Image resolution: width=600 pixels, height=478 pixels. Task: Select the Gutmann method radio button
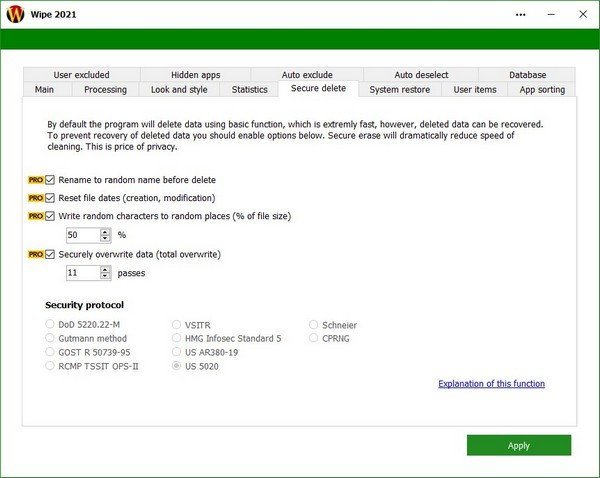tap(50, 339)
